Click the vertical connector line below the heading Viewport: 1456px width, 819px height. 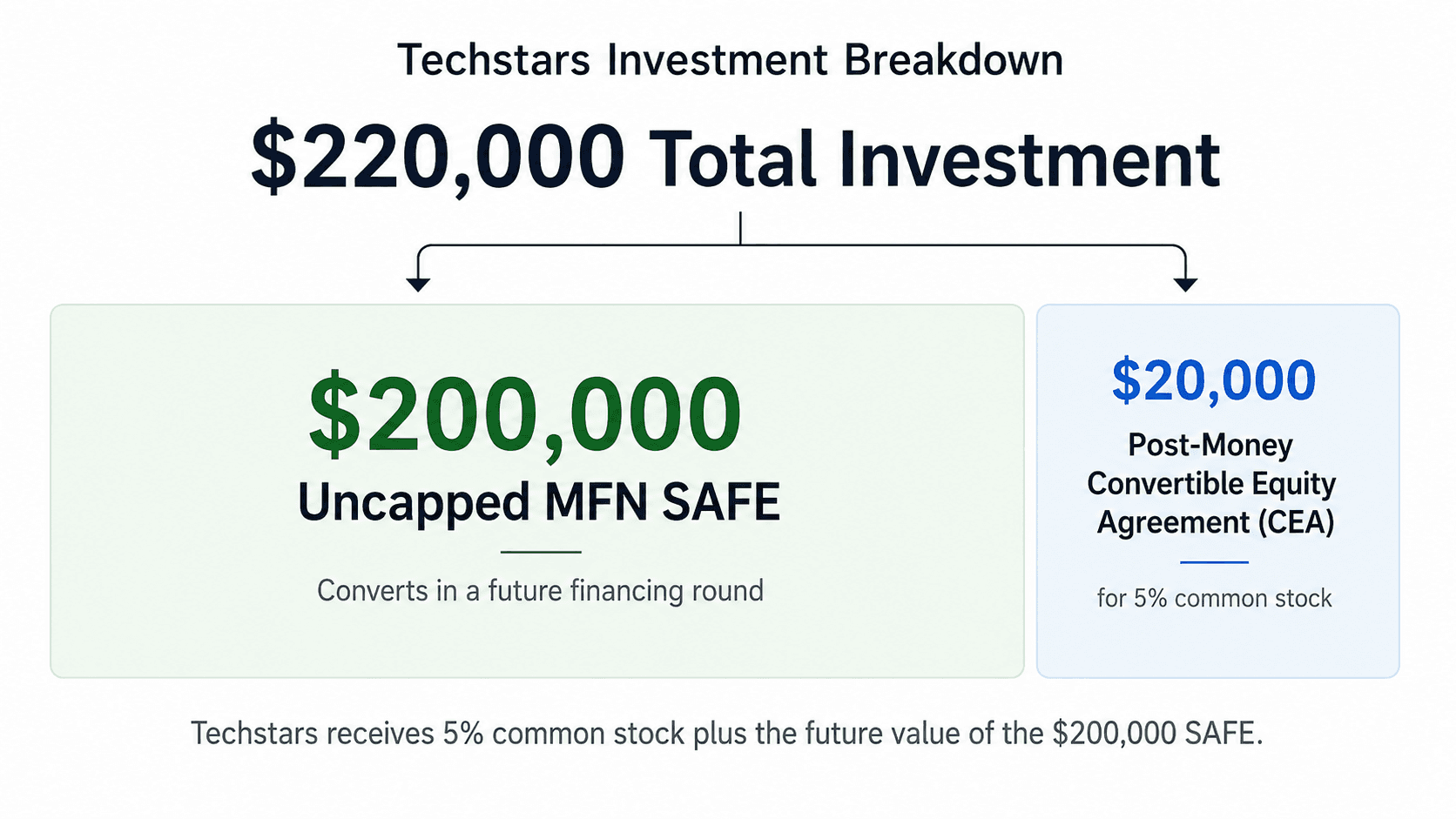[x=740, y=228]
